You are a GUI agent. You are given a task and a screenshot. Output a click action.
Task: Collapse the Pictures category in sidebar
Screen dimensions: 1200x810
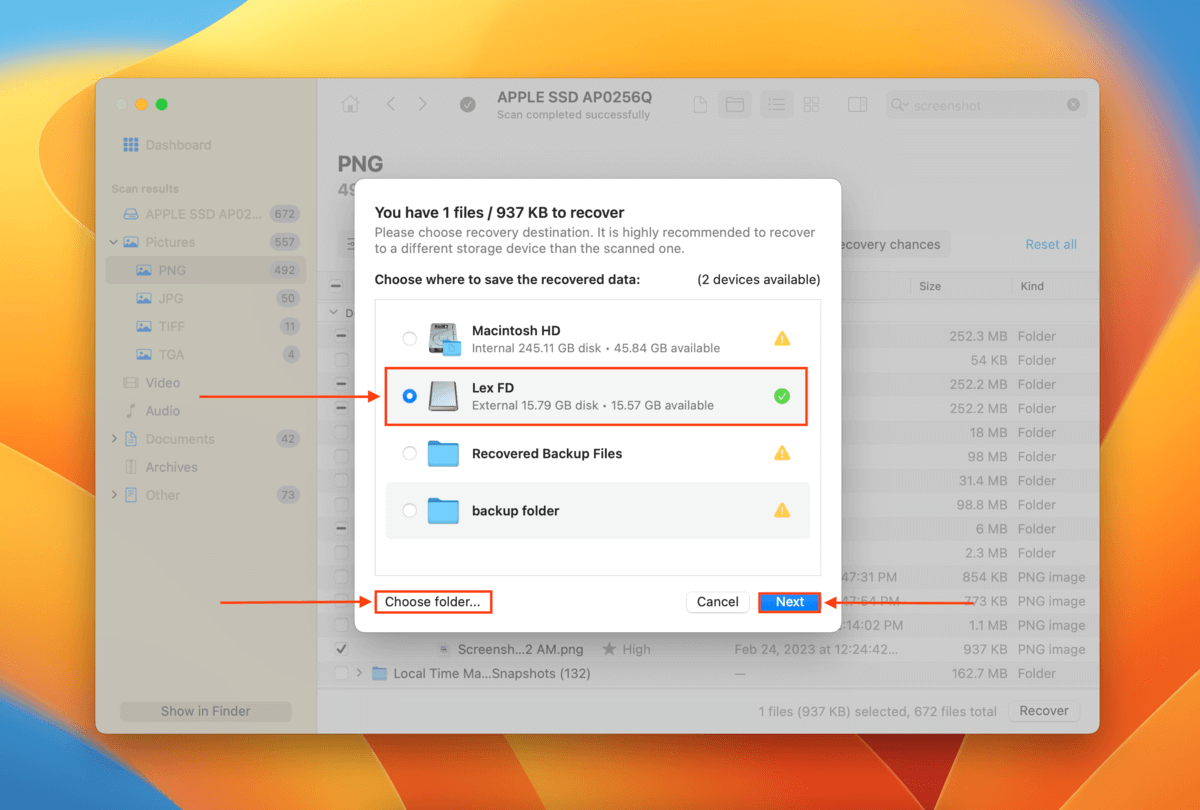tap(114, 242)
